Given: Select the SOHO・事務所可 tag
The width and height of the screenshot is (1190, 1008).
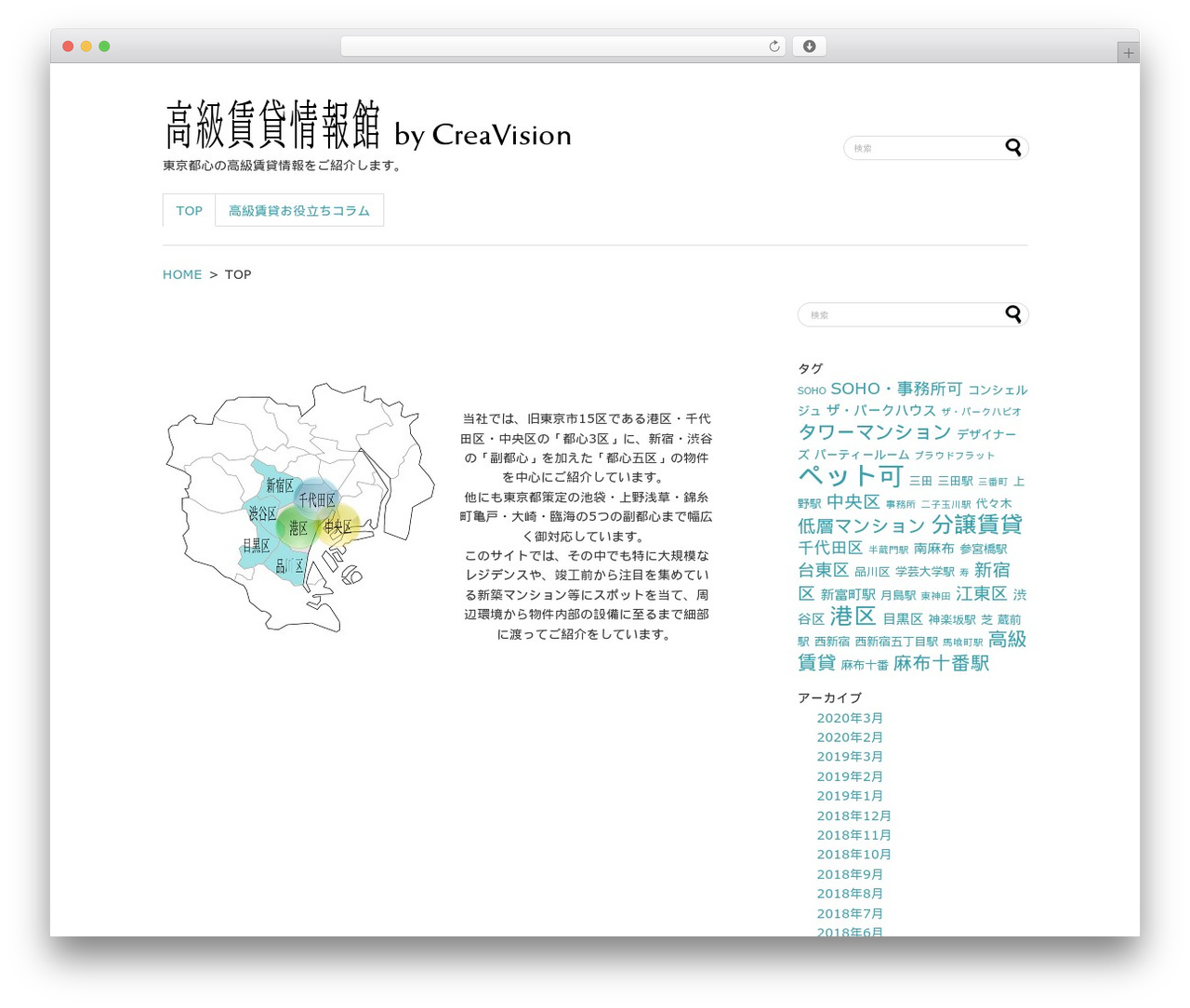Looking at the screenshot, I should coord(896,389).
